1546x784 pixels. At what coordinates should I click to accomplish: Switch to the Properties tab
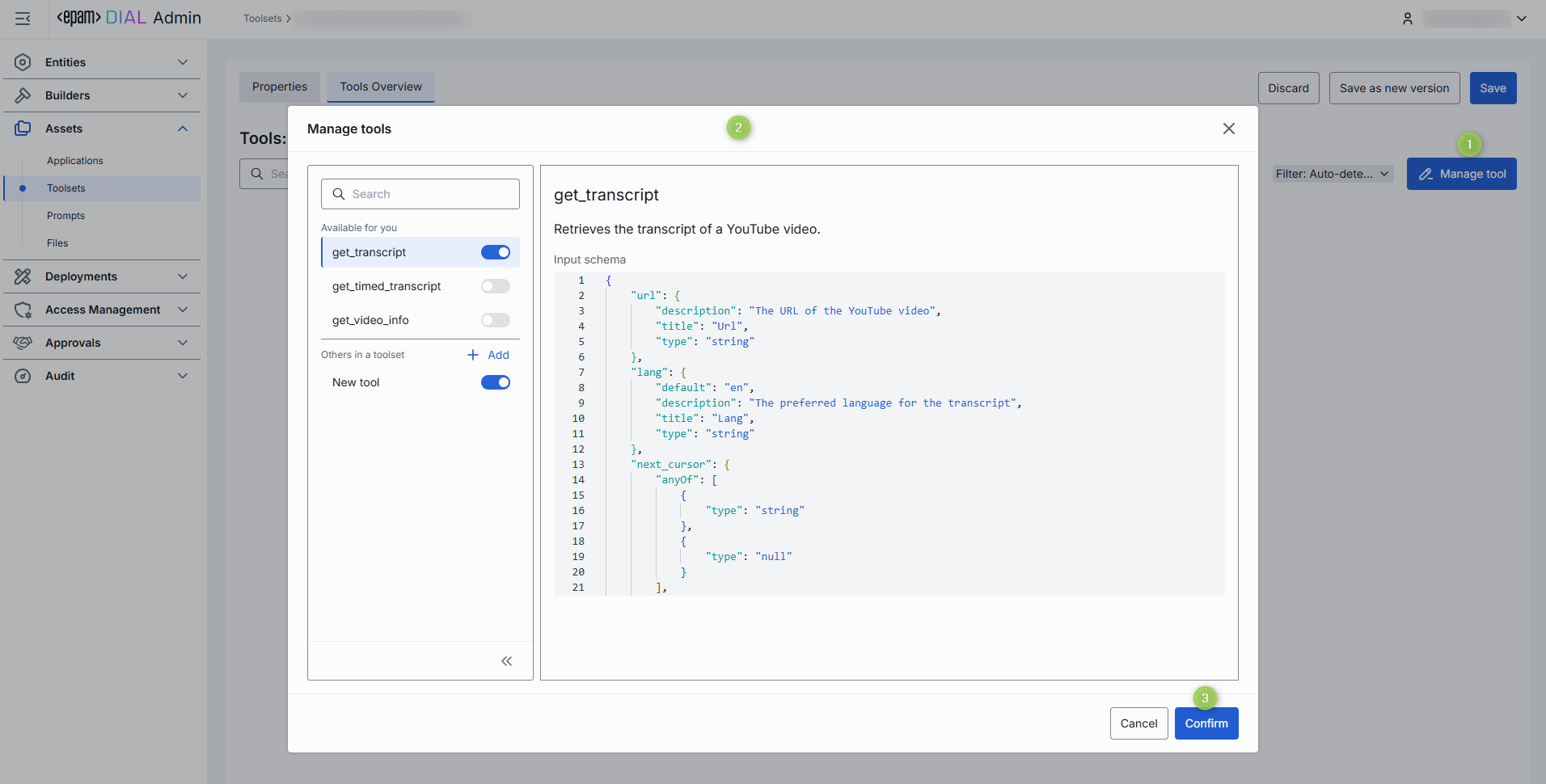click(x=279, y=86)
